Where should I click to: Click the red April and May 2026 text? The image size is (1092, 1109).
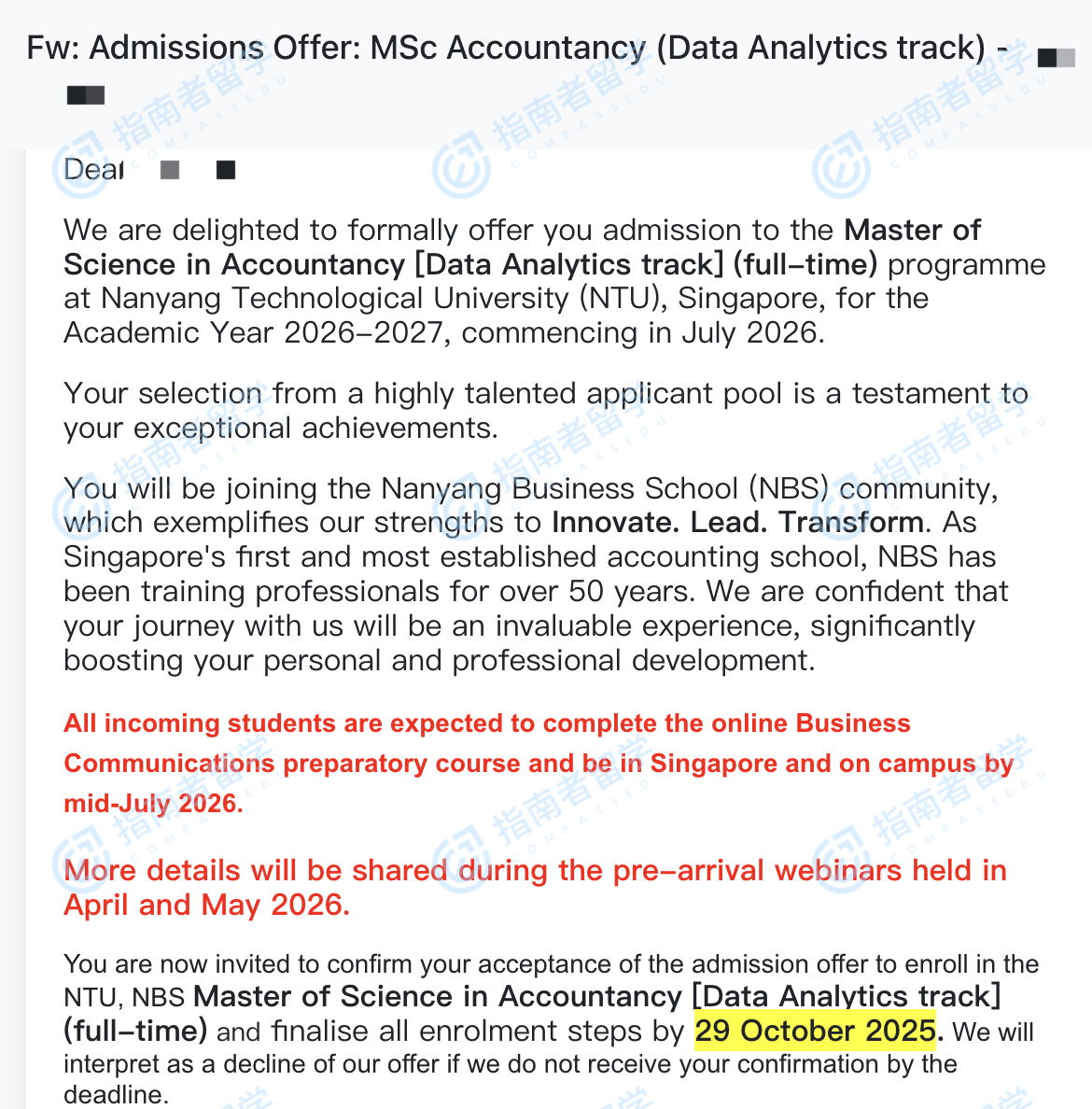(x=206, y=905)
